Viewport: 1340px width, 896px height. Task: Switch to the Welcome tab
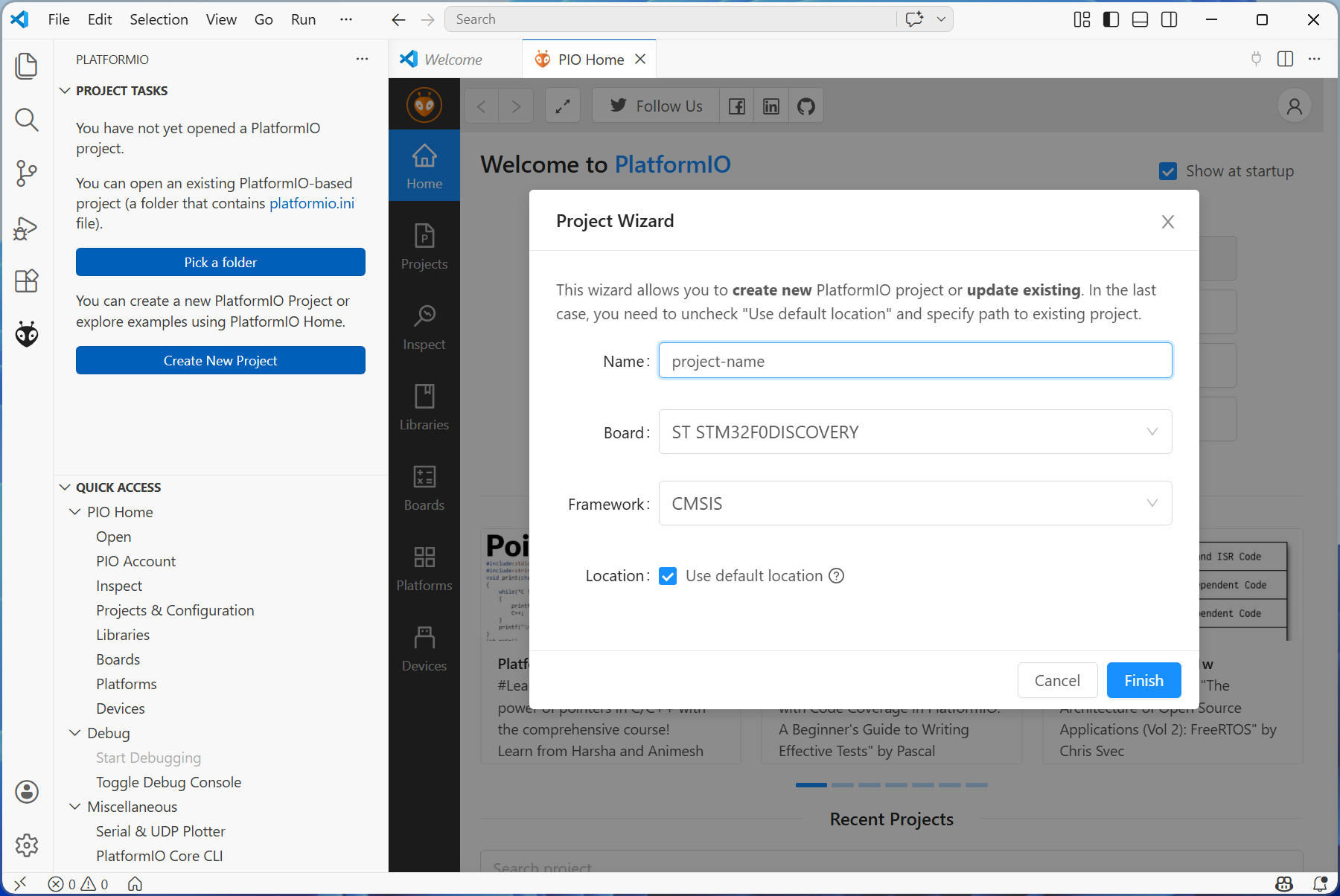(453, 60)
